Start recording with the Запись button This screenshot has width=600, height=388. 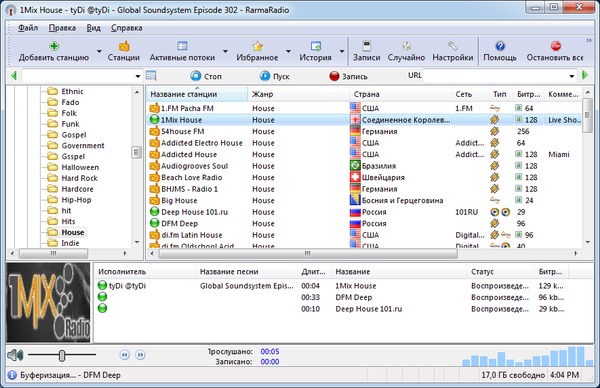[x=349, y=76]
